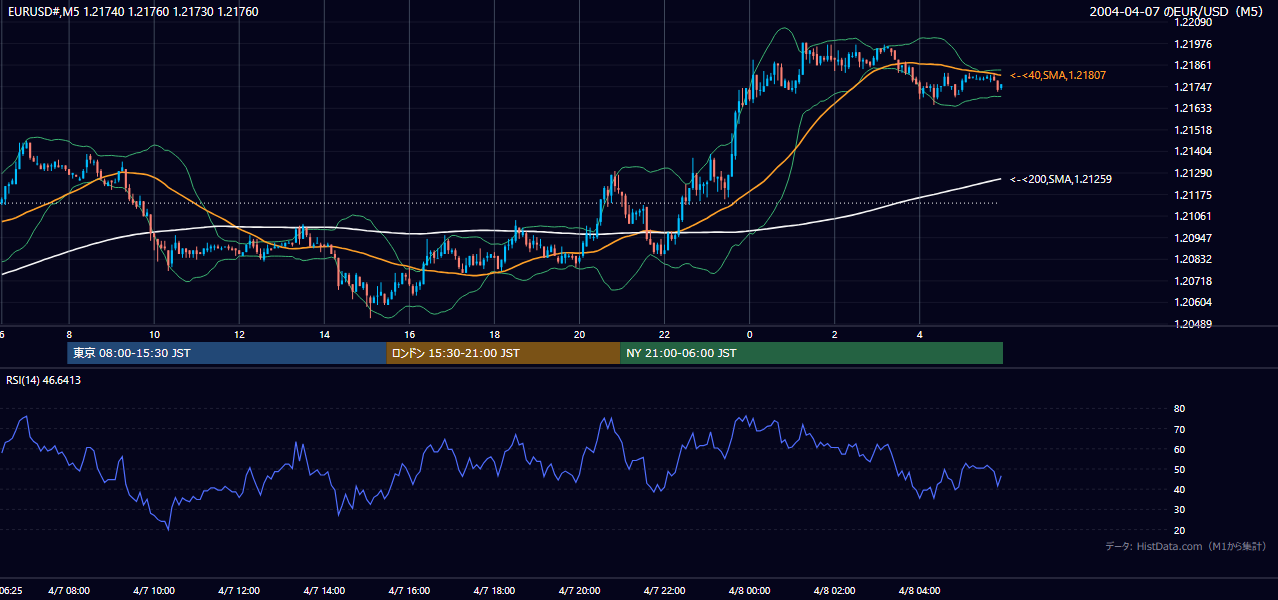This screenshot has width=1278, height=600.
Task: Click hour label 16 under the price chart
Action: pyautogui.click(x=409, y=334)
